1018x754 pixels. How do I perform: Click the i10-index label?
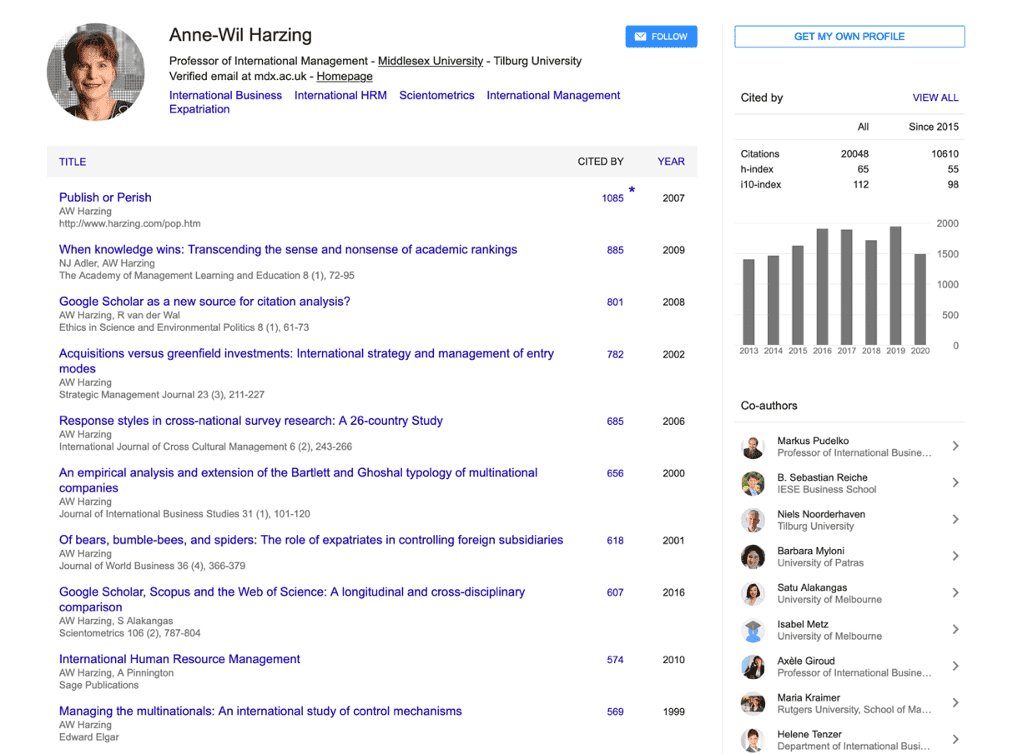pyautogui.click(x=761, y=184)
